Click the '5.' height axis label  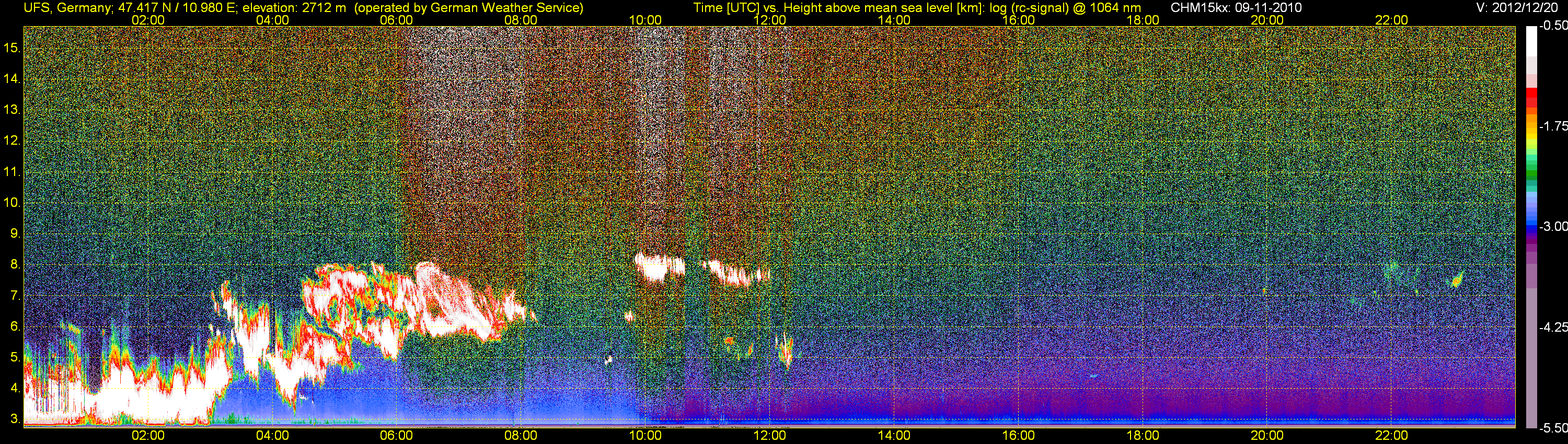(16, 357)
